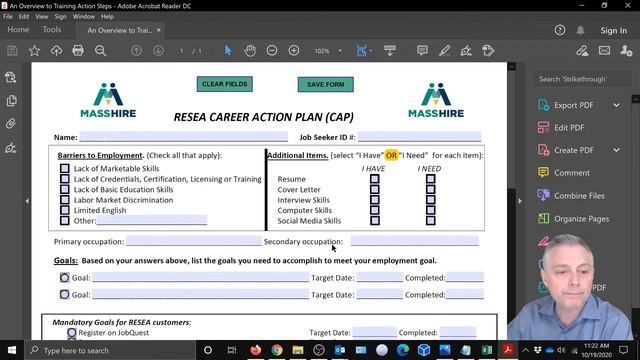
Task: Open the signatures panel in left sidebar
Action: click(x=11, y=148)
